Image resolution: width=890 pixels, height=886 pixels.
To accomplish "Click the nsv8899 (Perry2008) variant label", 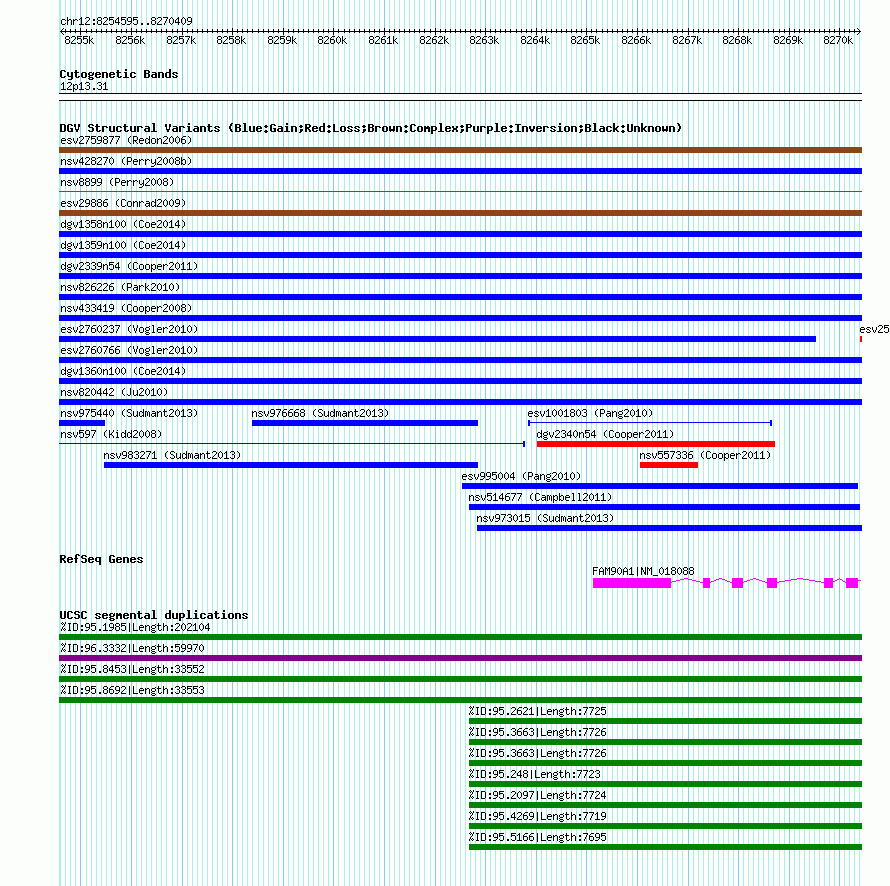I will point(117,182).
